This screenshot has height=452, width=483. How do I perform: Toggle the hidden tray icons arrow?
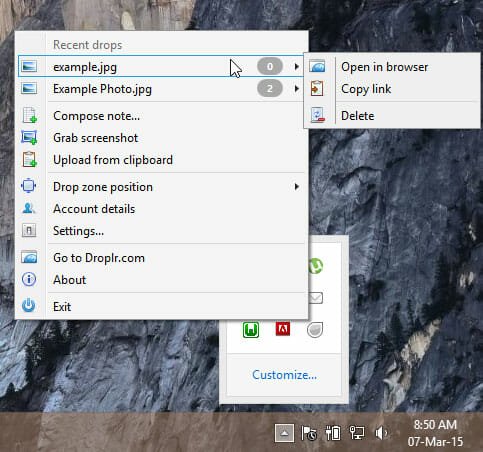[284, 433]
